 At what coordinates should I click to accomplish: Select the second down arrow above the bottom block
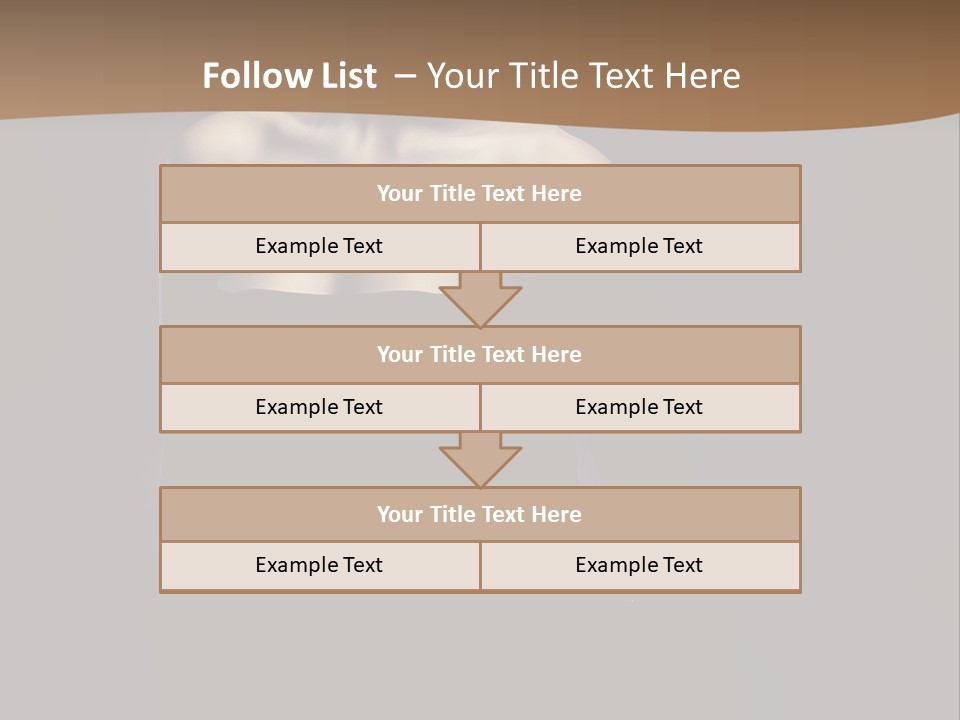pos(480,460)
